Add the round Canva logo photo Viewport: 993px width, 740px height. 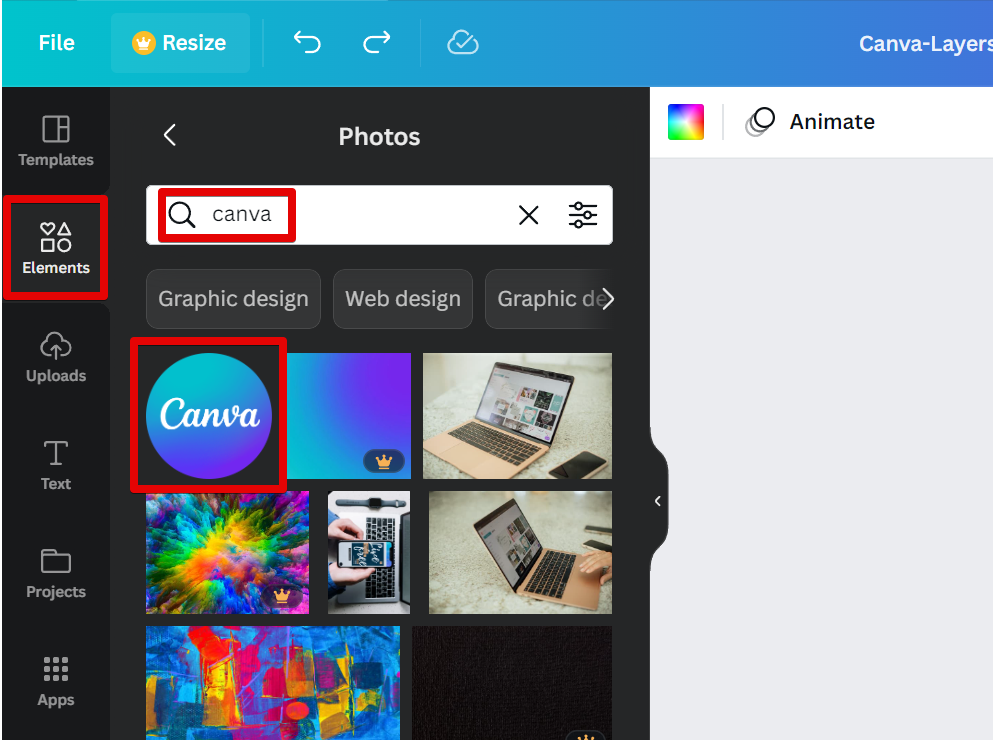pyautogui.click(x=209, y=416)
